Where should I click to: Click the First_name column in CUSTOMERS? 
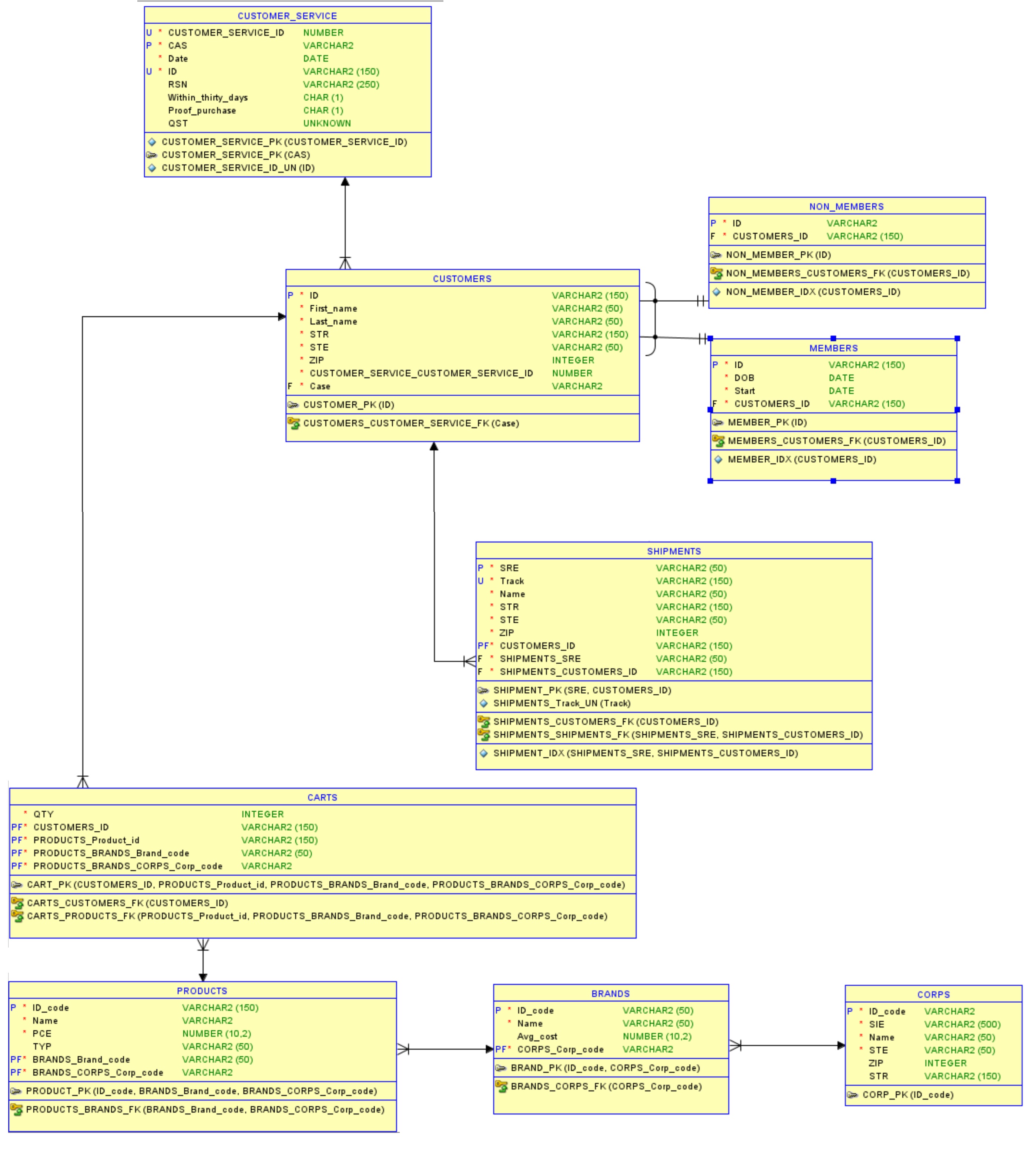click(462, 309)
